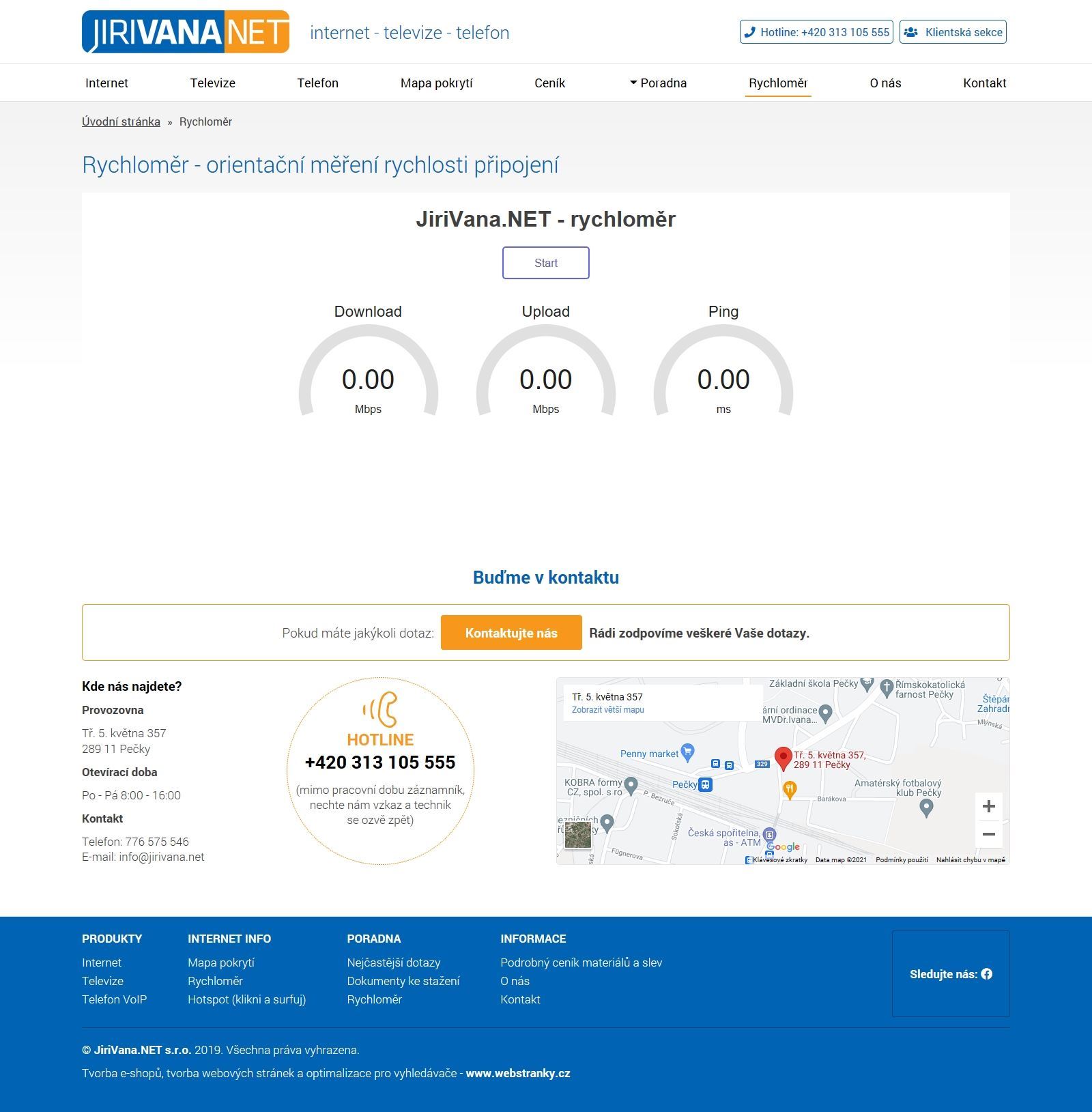Open Dokumenty ke stažení link
1092x1112 pixels.
click(x=403, y=981)
